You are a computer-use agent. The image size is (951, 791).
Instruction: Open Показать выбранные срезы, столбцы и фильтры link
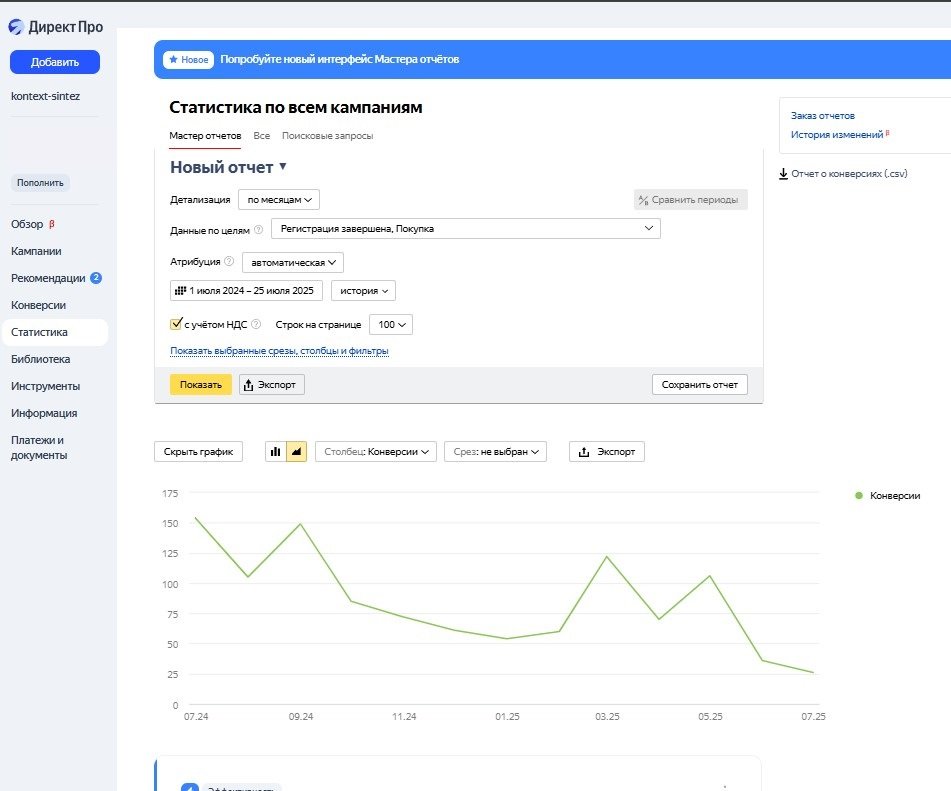click(279, 351)
